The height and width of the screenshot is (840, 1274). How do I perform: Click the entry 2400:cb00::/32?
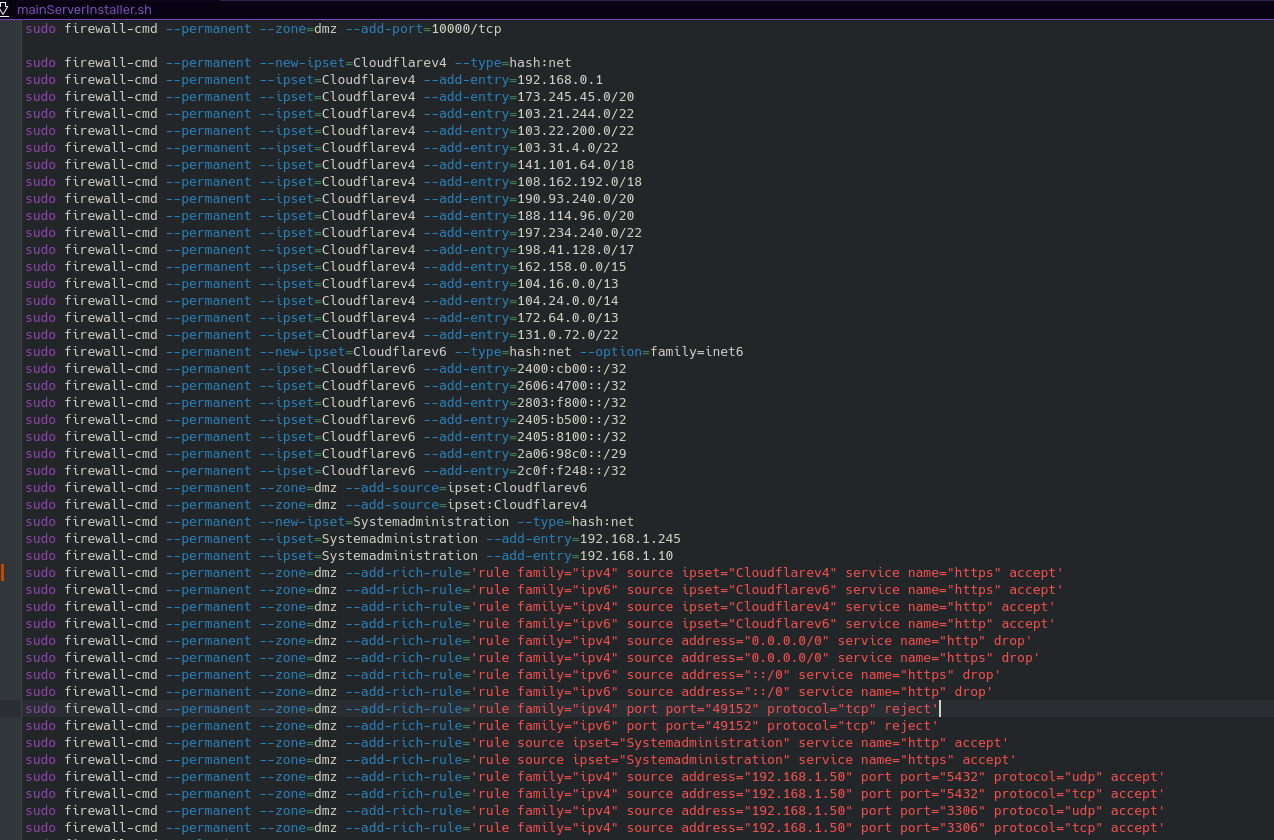[572, 368]
